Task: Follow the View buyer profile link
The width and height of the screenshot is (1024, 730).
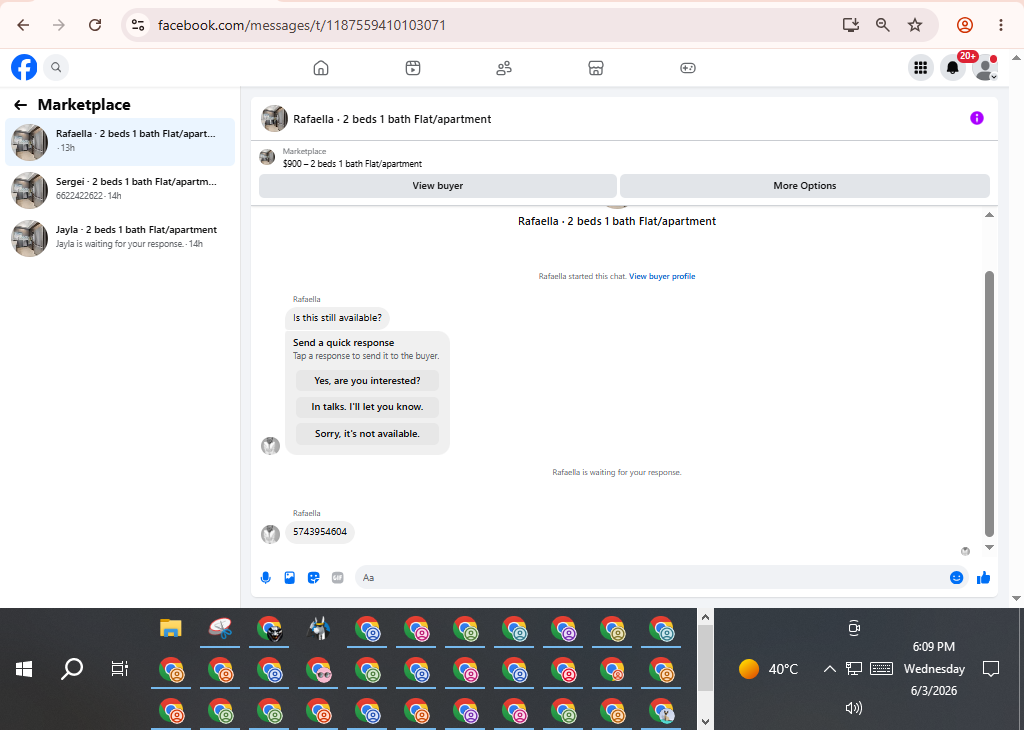Action: [662, 276]
